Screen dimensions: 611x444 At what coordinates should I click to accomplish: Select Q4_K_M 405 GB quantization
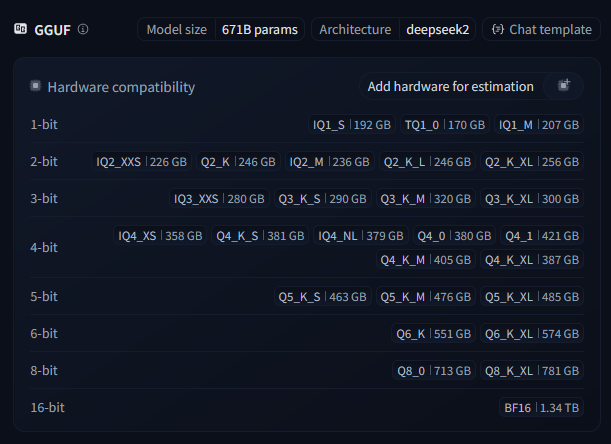coord(426,260)
